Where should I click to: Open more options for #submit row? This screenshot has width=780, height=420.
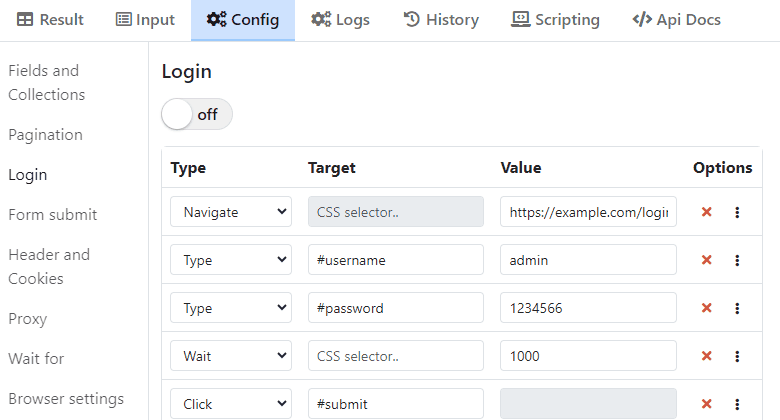tap(737, 404)
